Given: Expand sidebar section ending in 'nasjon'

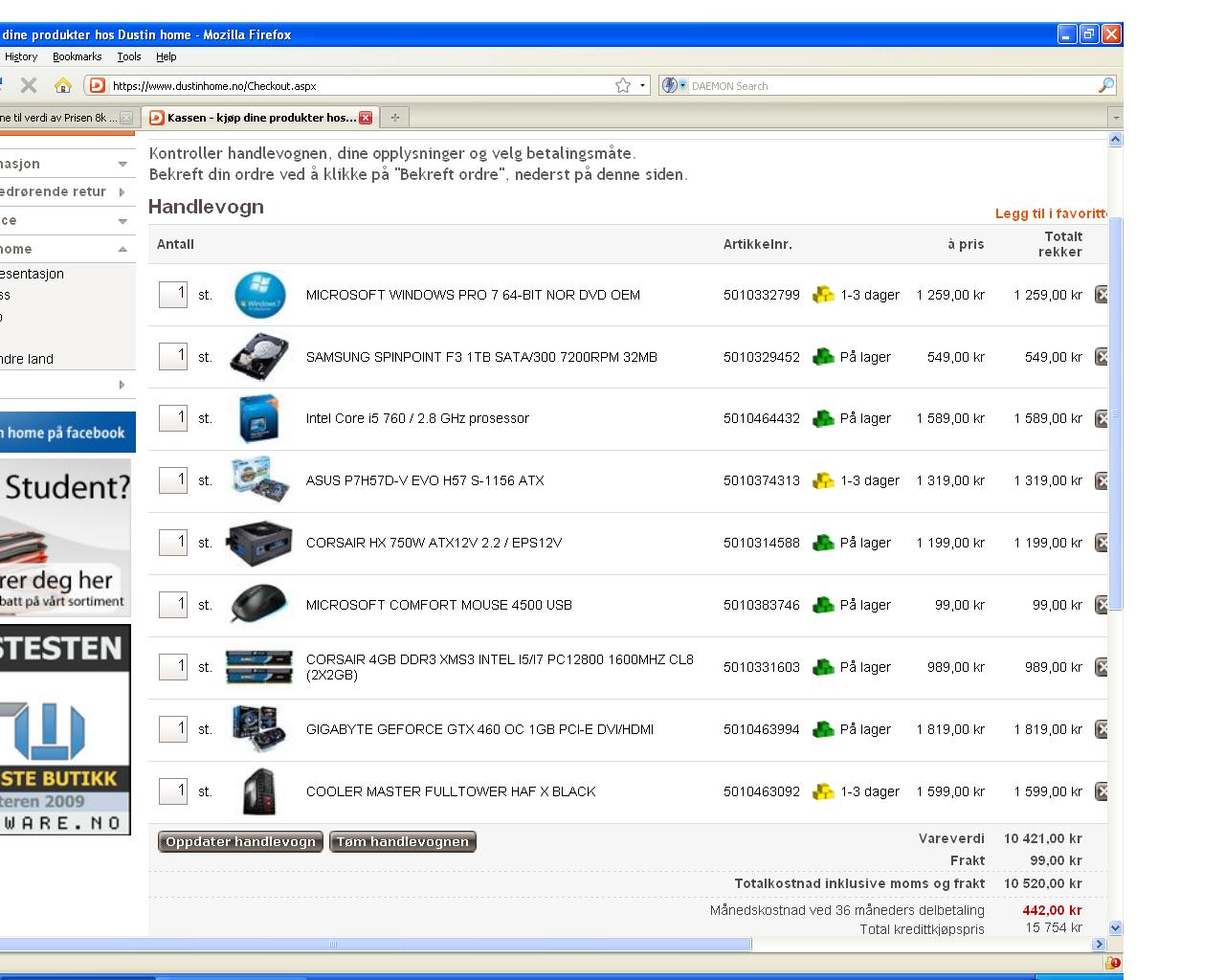Looking at the screenshot, I should (x=122, y=164).
